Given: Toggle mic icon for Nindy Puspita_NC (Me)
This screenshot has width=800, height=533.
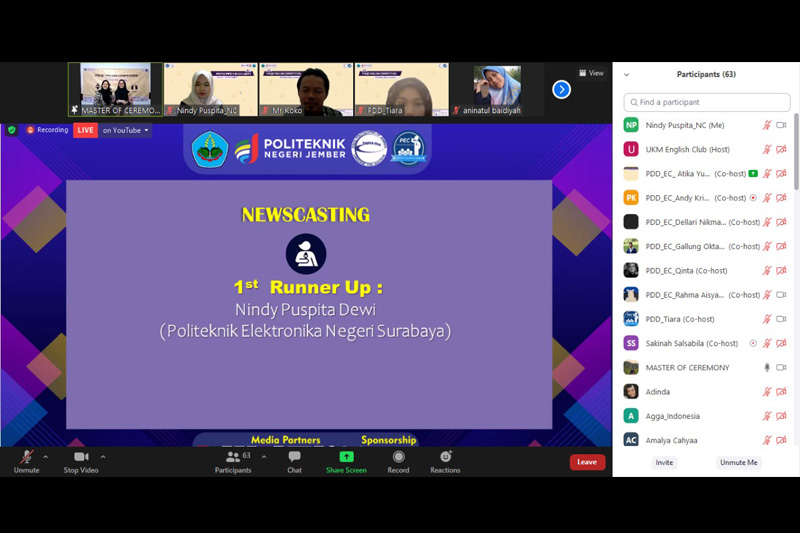Looking at the screenshot, I should pos(767,125).
